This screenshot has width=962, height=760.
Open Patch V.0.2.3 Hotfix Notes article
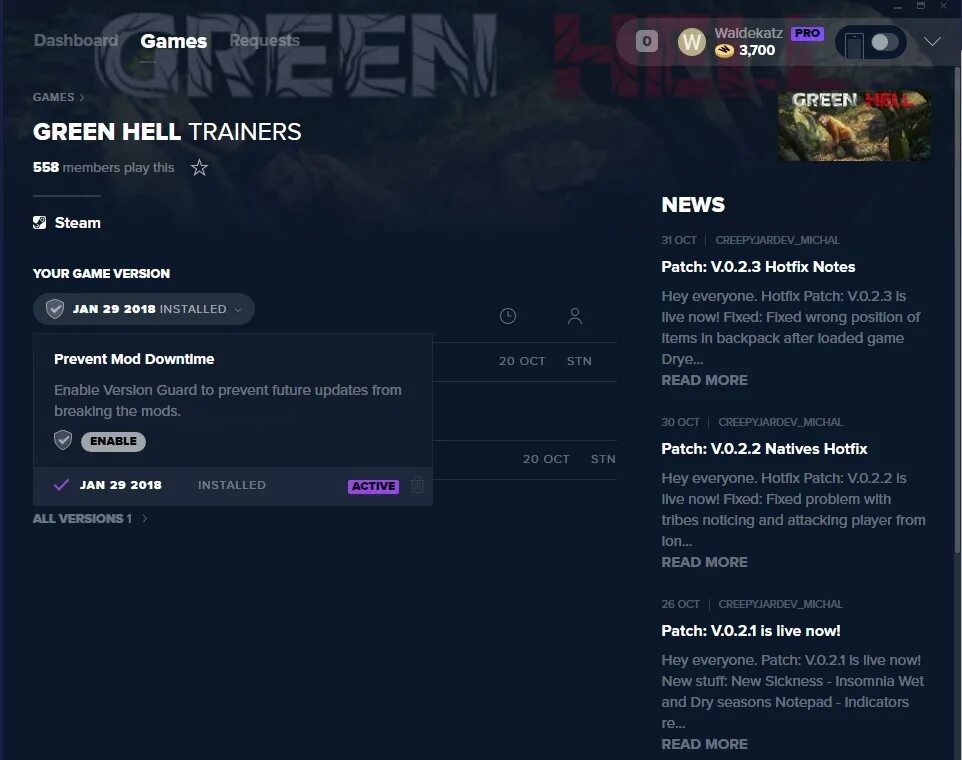(x=758, y=267)
